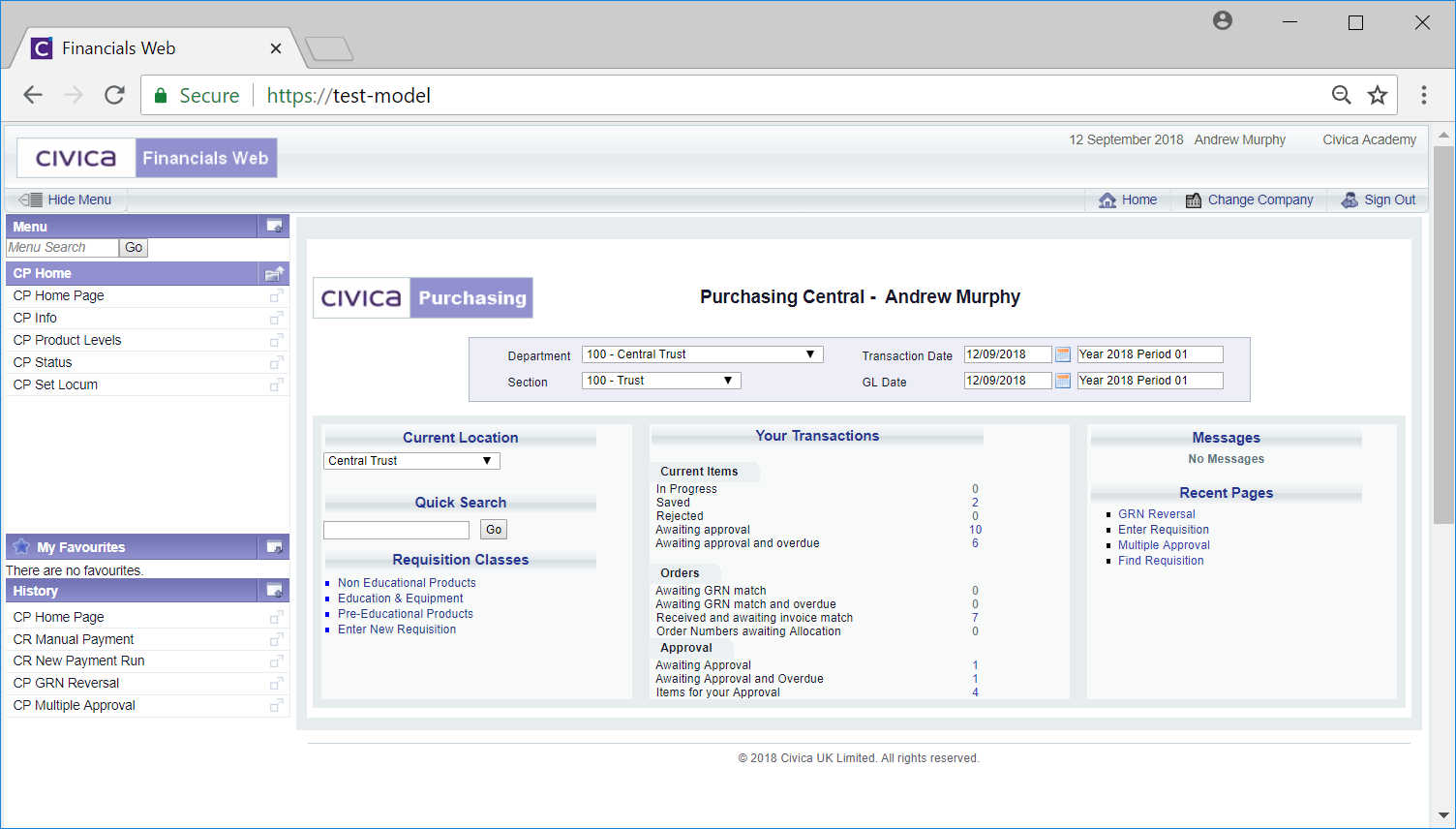Open Find Requisition recent page
Image resolution: width=1456 pixels, height=829 pixels.
[1161, 561]
